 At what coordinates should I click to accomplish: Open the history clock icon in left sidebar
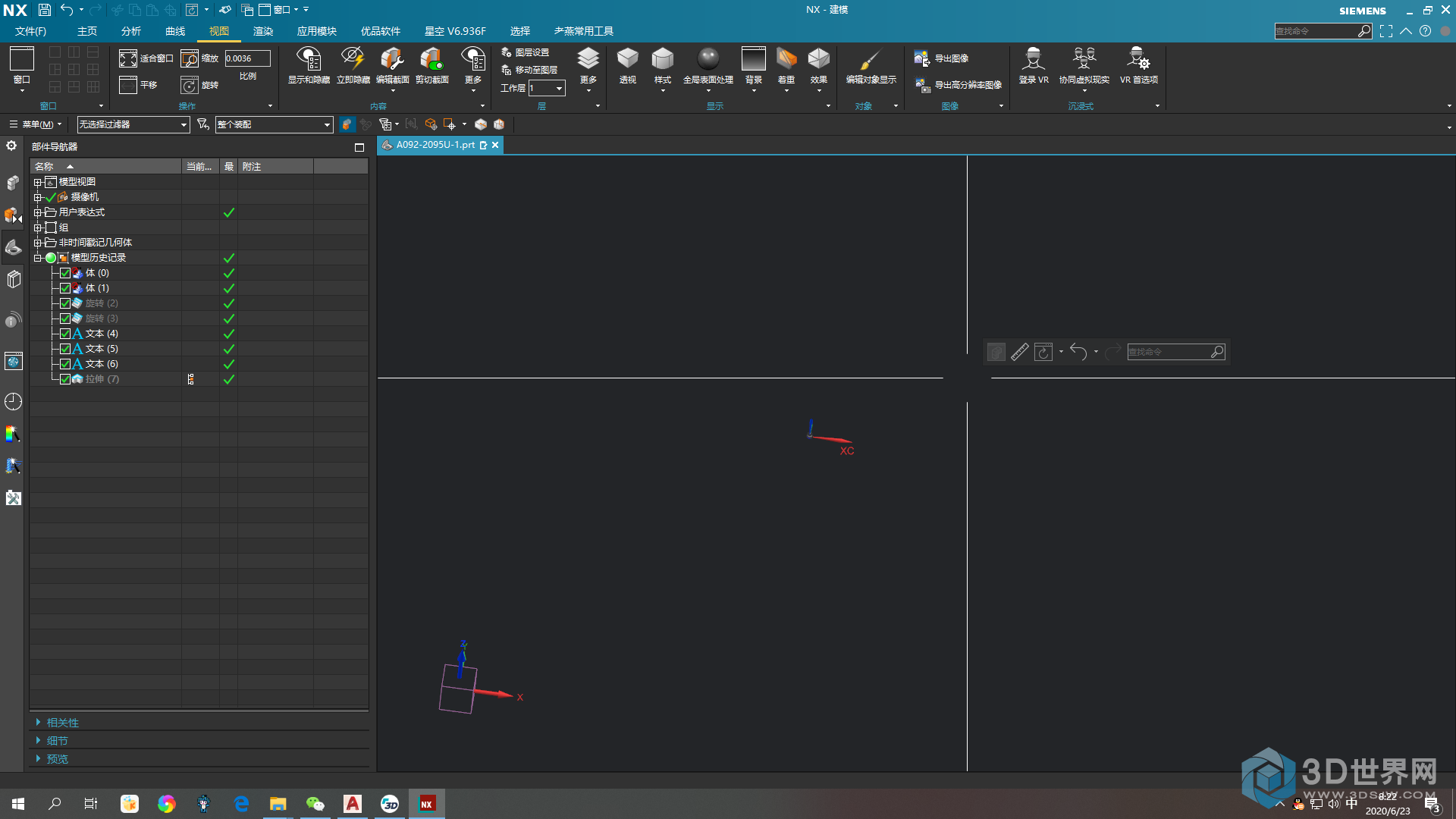(x=13, y=401)
